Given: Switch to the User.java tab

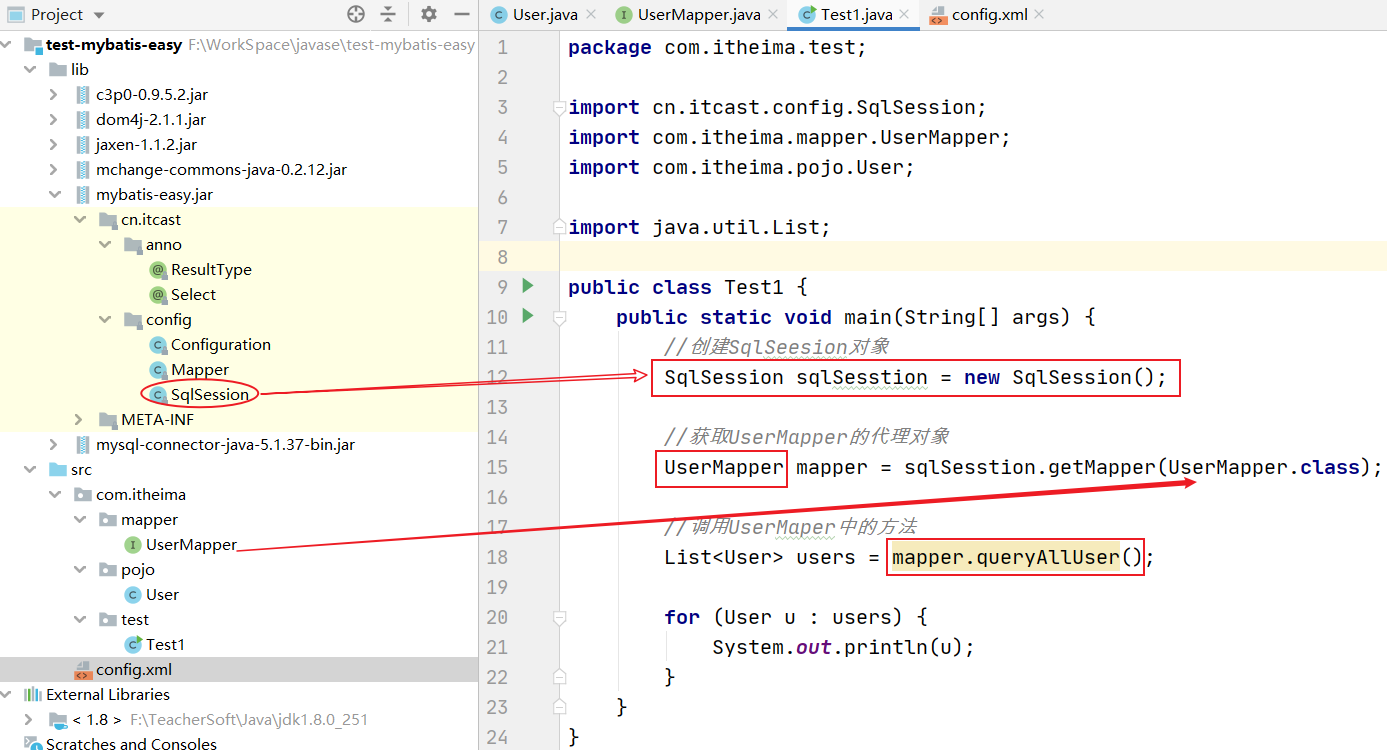Looking at the screenshot, I should click(x=543, y=14).
